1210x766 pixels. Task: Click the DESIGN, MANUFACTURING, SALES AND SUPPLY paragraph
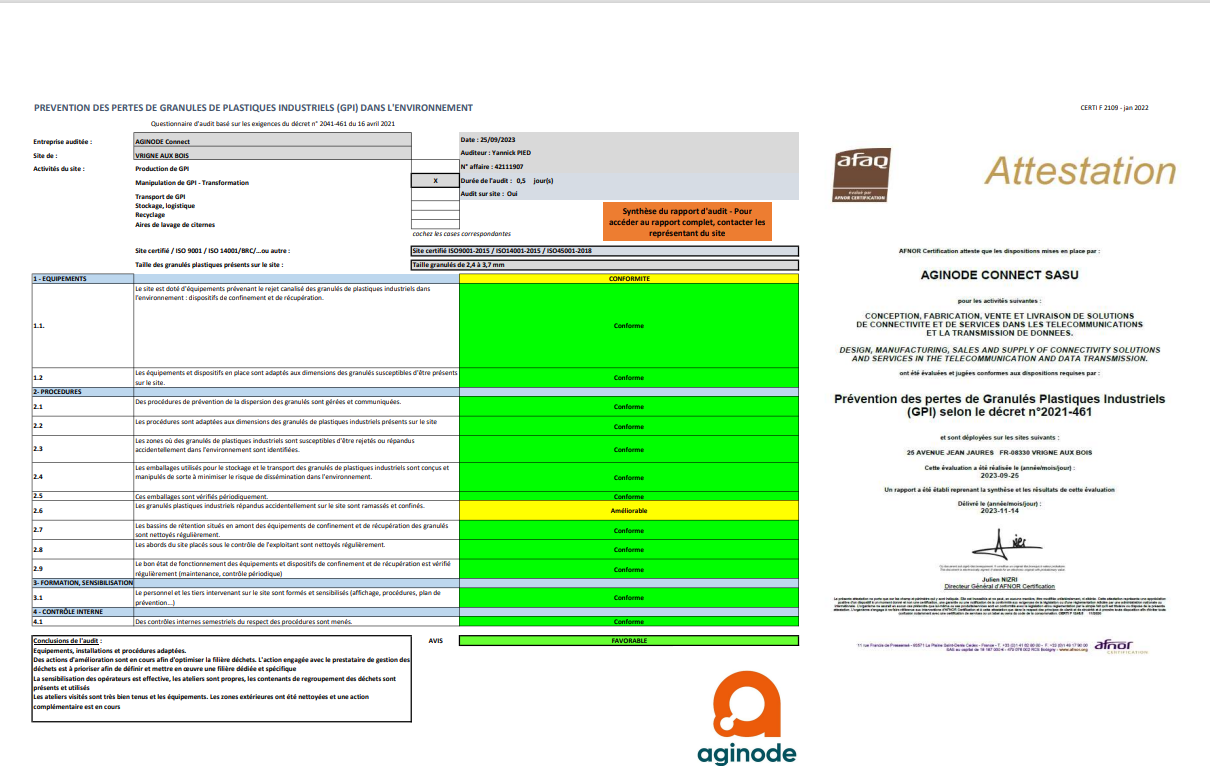click(999, 354)
